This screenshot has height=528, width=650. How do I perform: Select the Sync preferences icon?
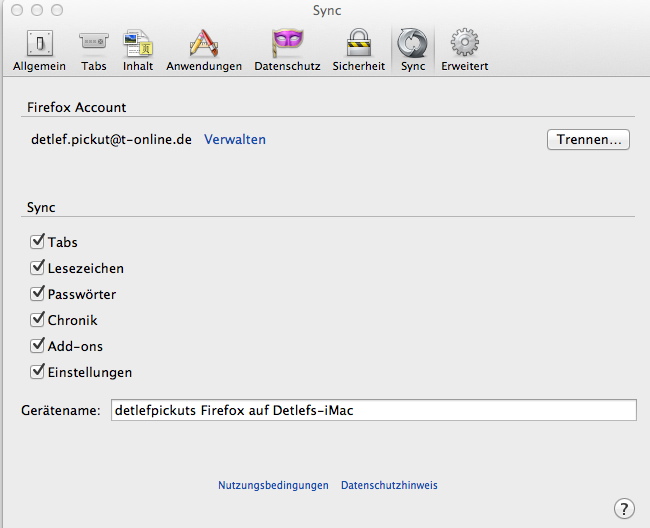point(413,50)
